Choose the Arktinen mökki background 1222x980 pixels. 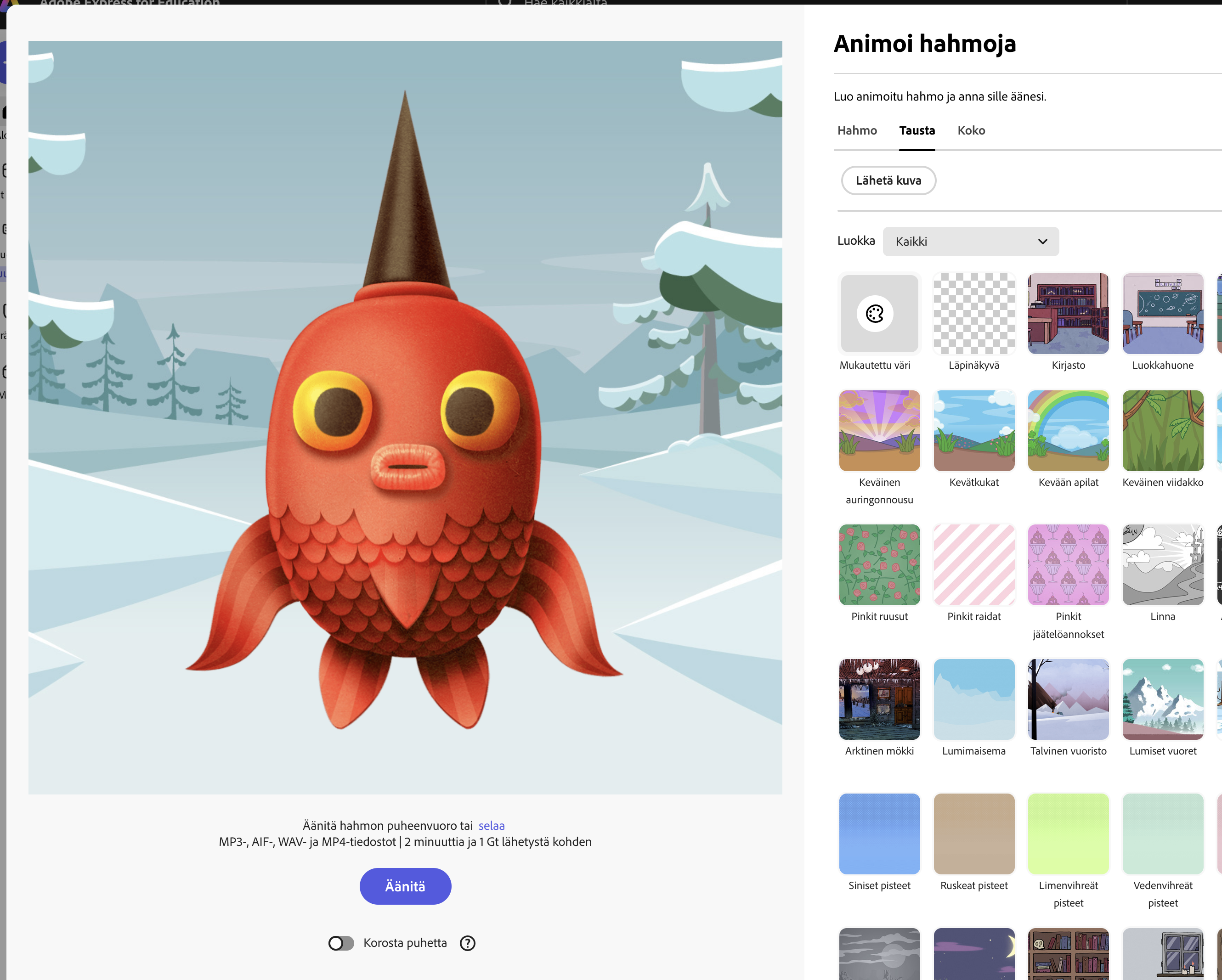tap(879, 699)
